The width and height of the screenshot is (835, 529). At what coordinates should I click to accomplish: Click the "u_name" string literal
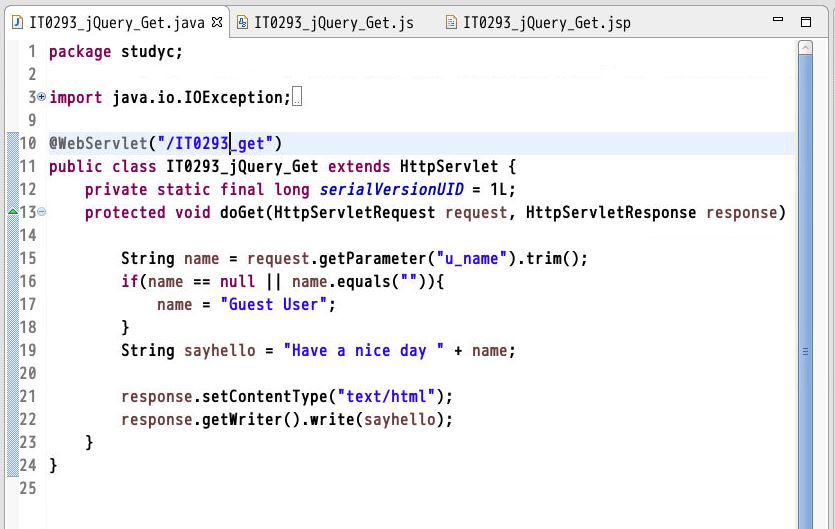click(x=471, y=258)
